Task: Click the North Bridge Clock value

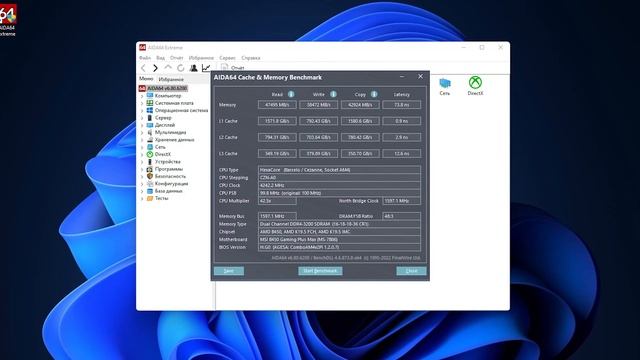Action: click(x=402, y=201)
